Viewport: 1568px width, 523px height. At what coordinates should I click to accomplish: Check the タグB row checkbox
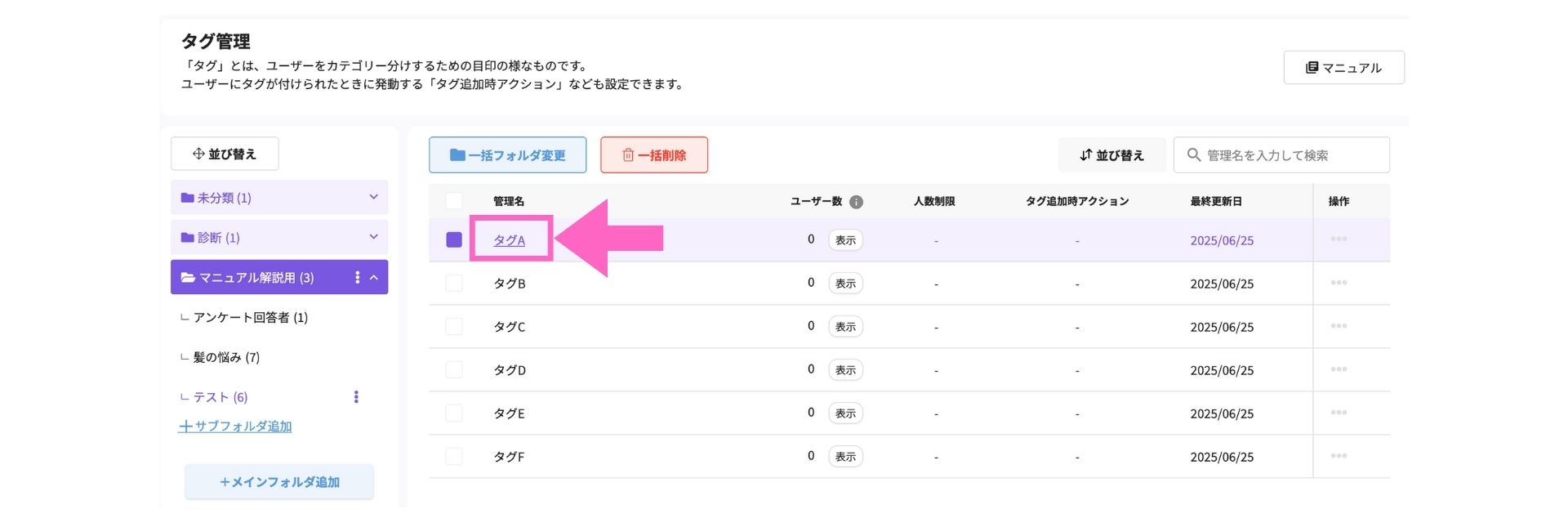(x=454, y=284)
